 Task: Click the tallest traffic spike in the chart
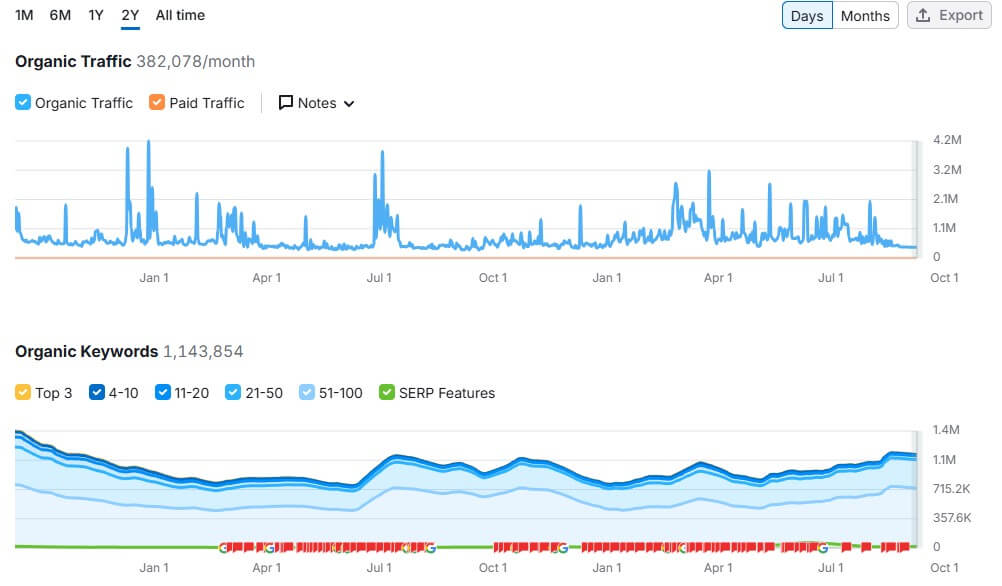(149, 142)
